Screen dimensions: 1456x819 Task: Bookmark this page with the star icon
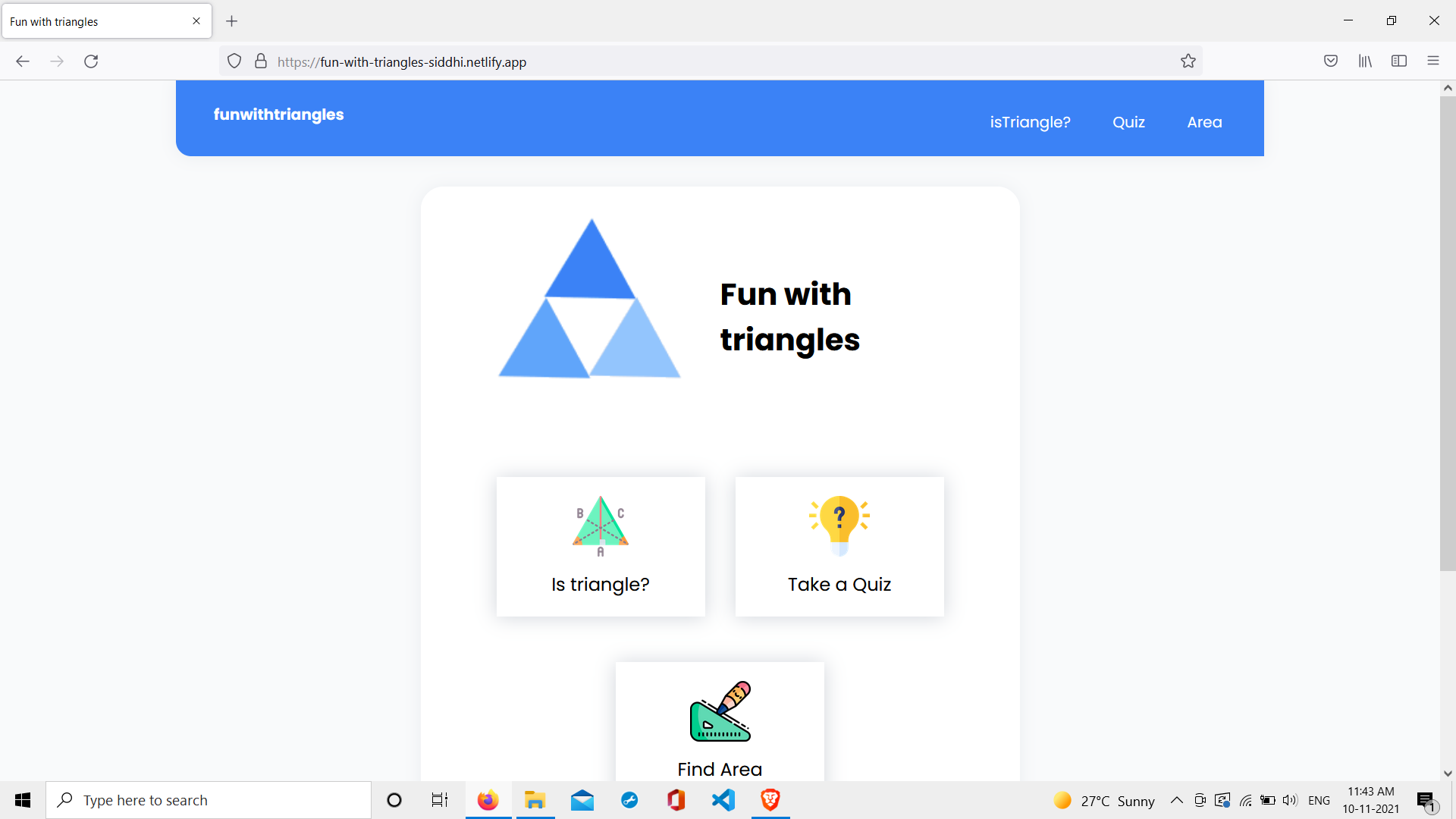1188,61
